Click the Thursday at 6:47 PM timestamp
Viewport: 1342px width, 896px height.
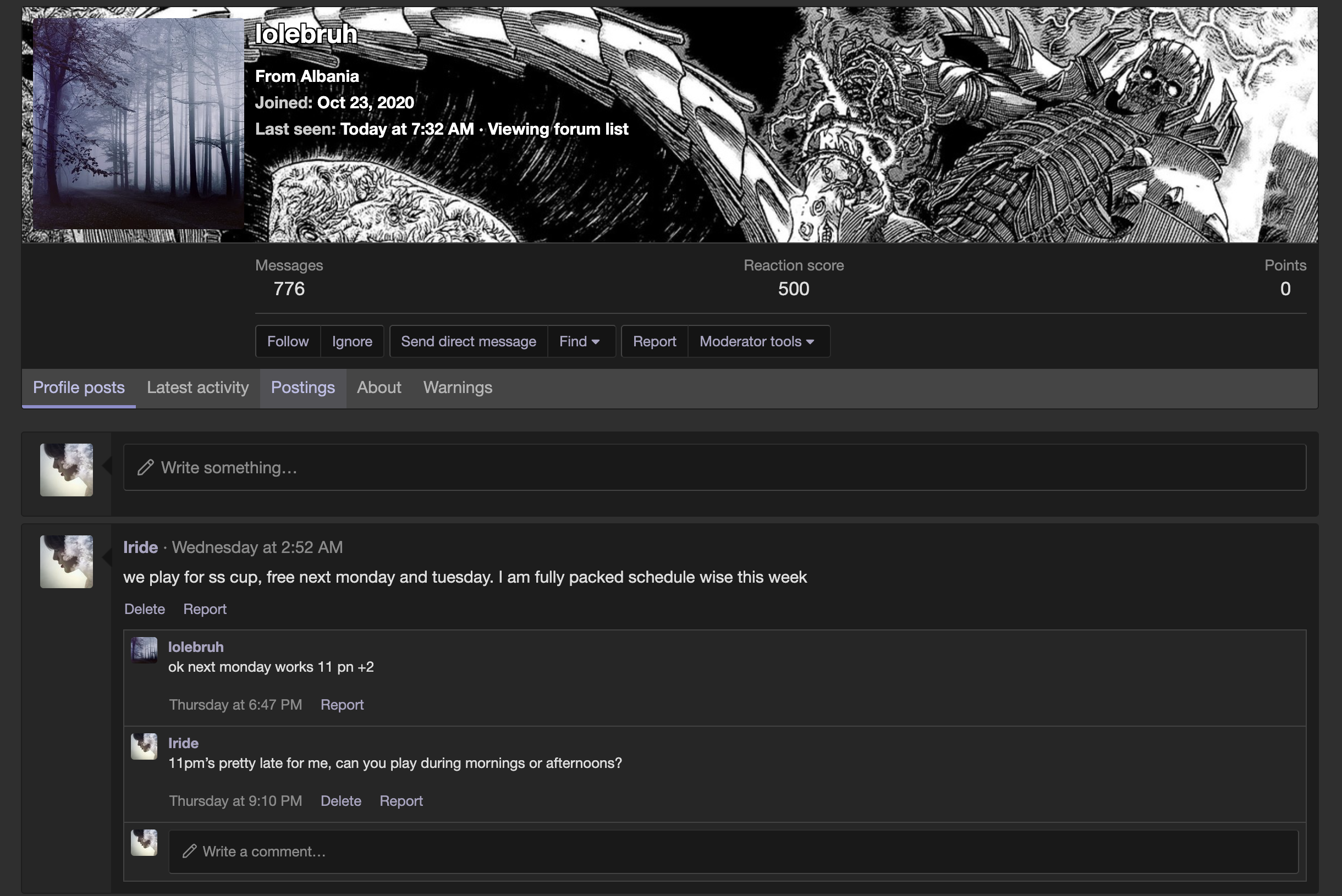coord(235,705)
